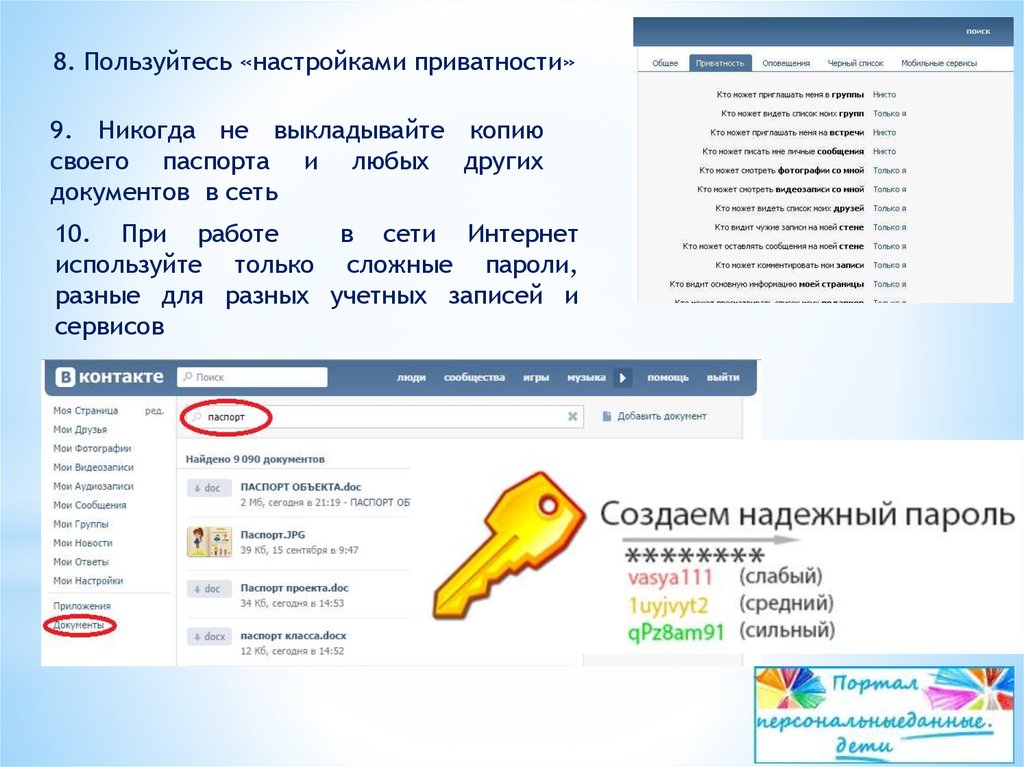Open the сообщества menu item
This screenshot has height=767, width=1024.
tap(474, 378)
